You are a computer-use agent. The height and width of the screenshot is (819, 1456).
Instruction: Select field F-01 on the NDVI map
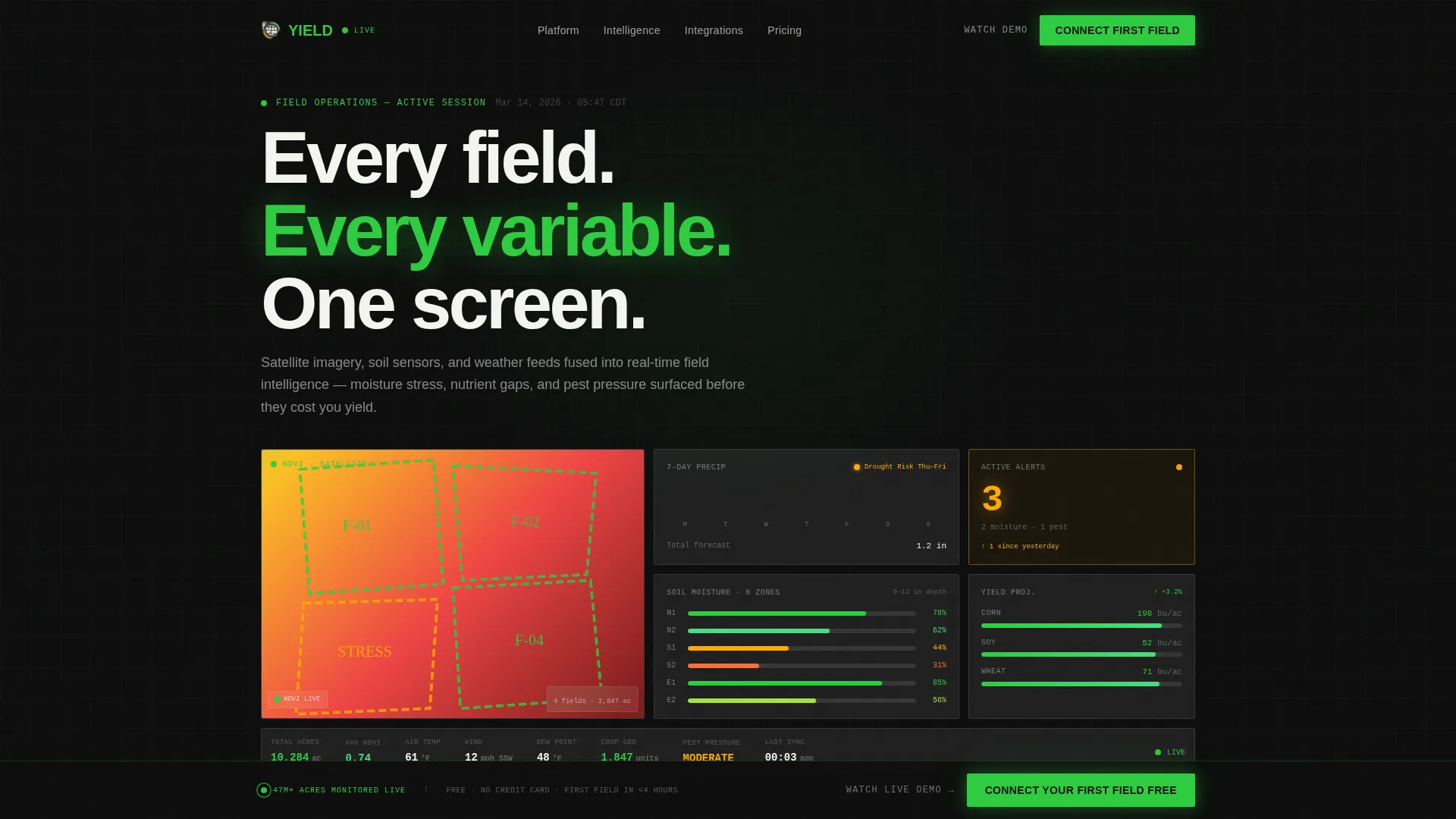(370, 526)
